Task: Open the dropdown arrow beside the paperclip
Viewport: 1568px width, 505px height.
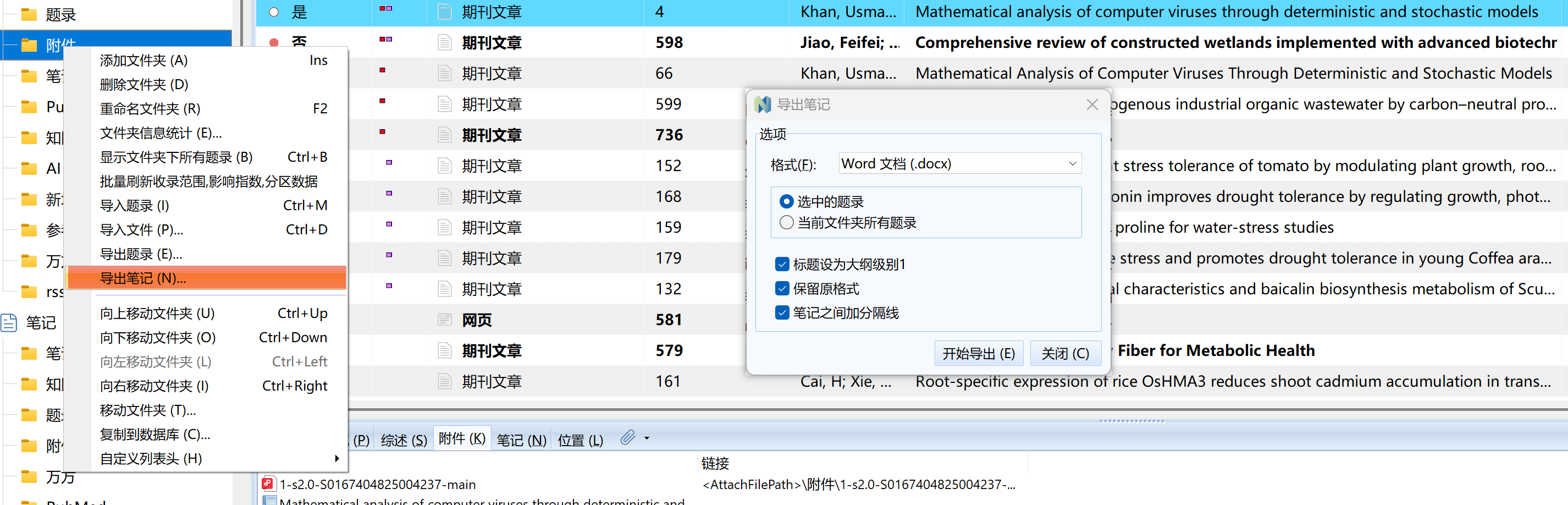Action: pos(647,438)
